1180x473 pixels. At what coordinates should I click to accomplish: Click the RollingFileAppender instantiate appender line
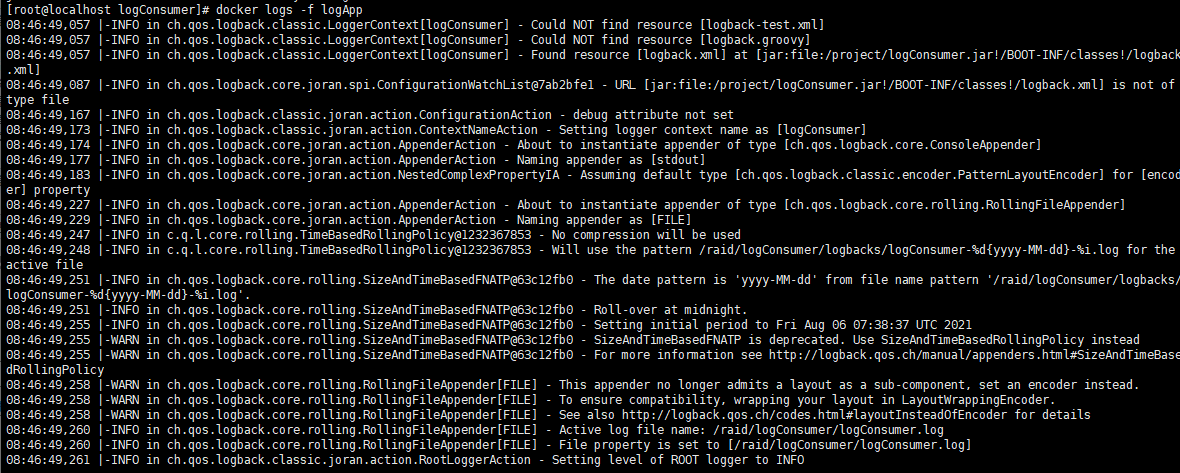coord(566,205)
